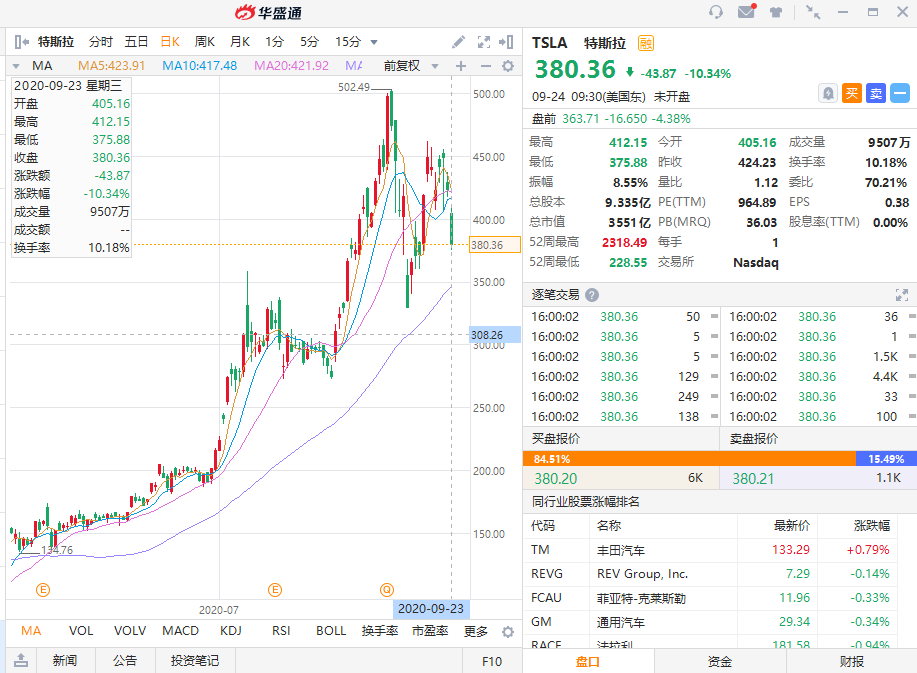The height and width of the screenshot is (673, 917).
Task: Select the pencil drawing tool
Action: [x=458, y=42]
